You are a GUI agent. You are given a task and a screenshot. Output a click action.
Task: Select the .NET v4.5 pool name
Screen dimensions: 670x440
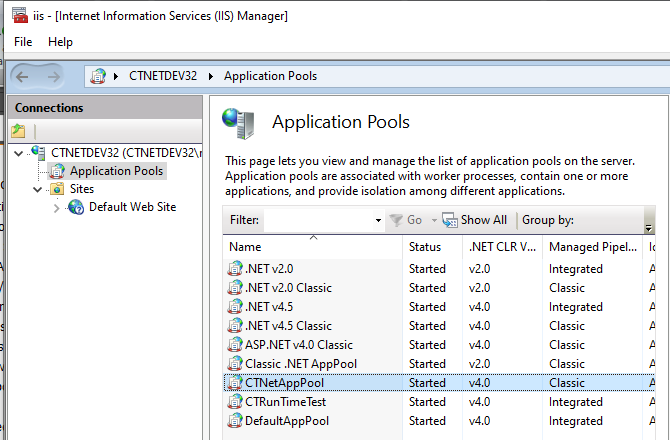pyautogui.click(x=269, y=307)
